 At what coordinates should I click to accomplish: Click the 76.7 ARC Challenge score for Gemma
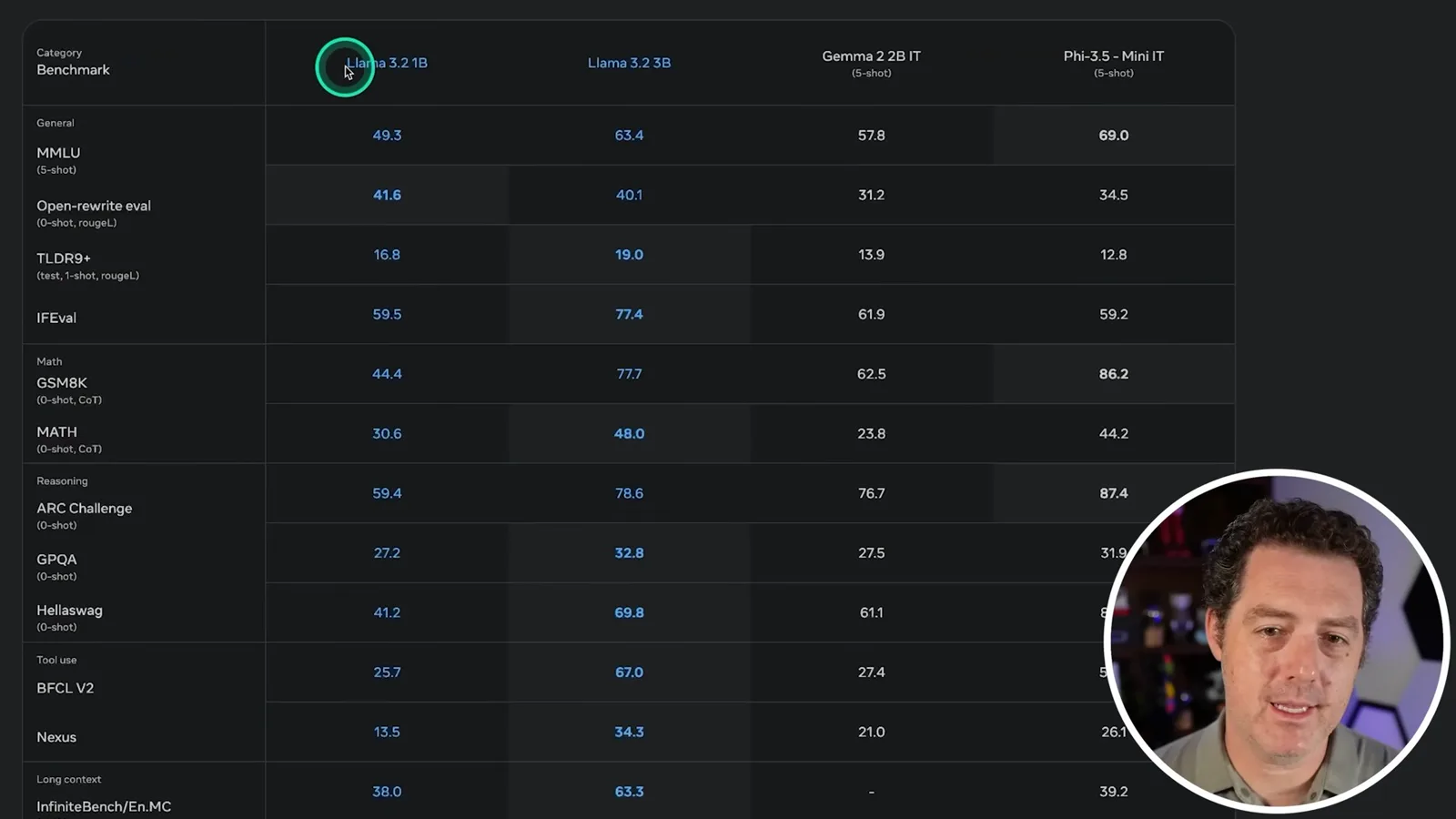click(x=871, y=493)
